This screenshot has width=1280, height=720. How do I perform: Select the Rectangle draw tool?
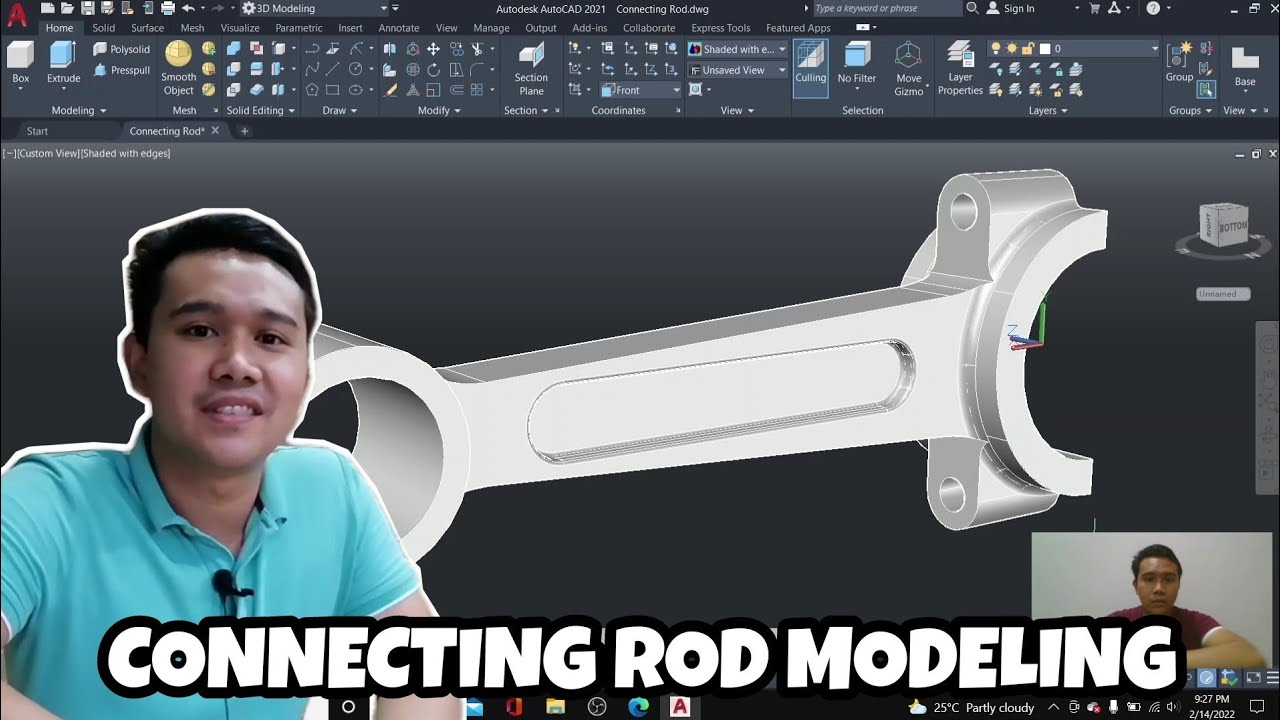[334, 90]
